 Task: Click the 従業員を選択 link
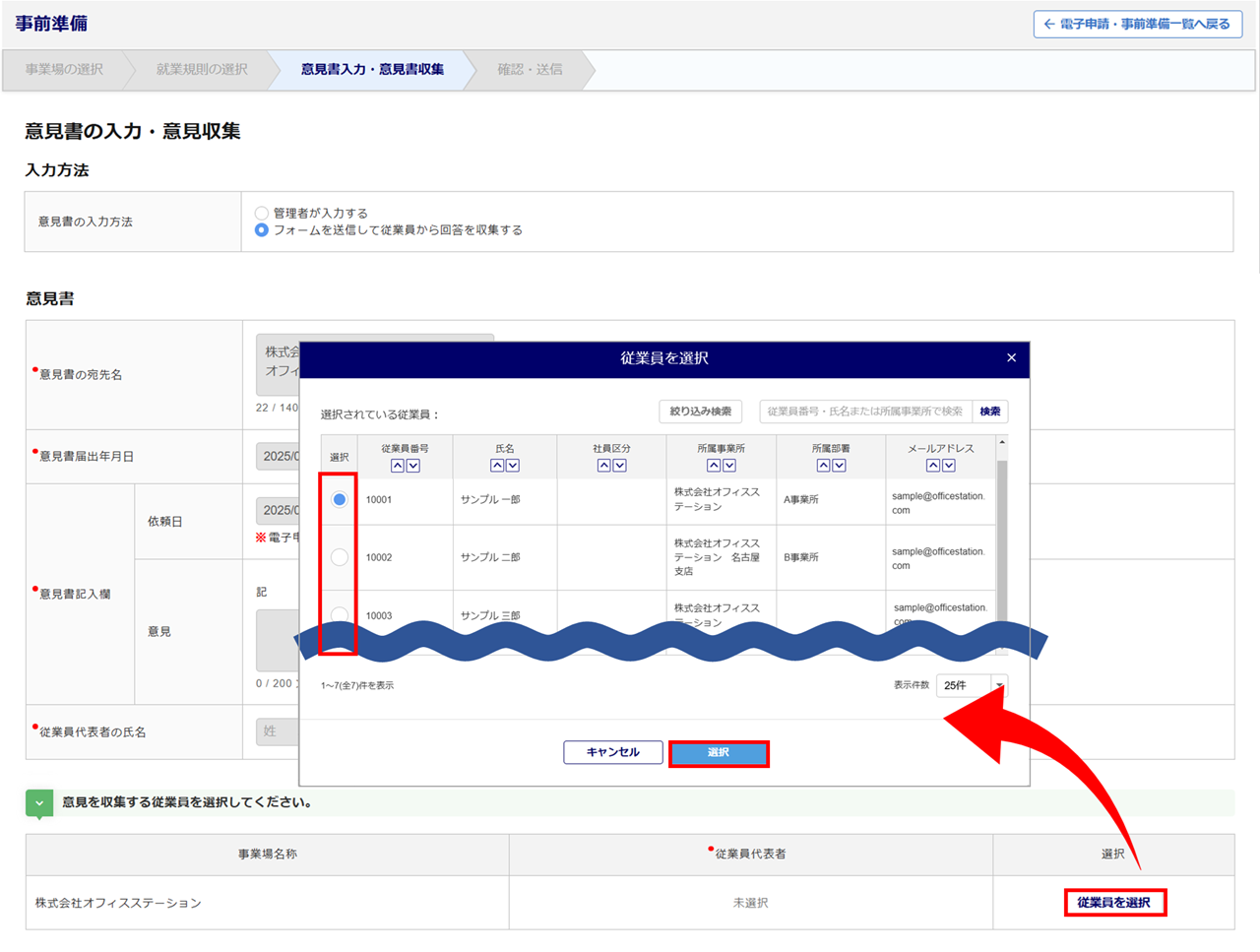[1113, 903]
